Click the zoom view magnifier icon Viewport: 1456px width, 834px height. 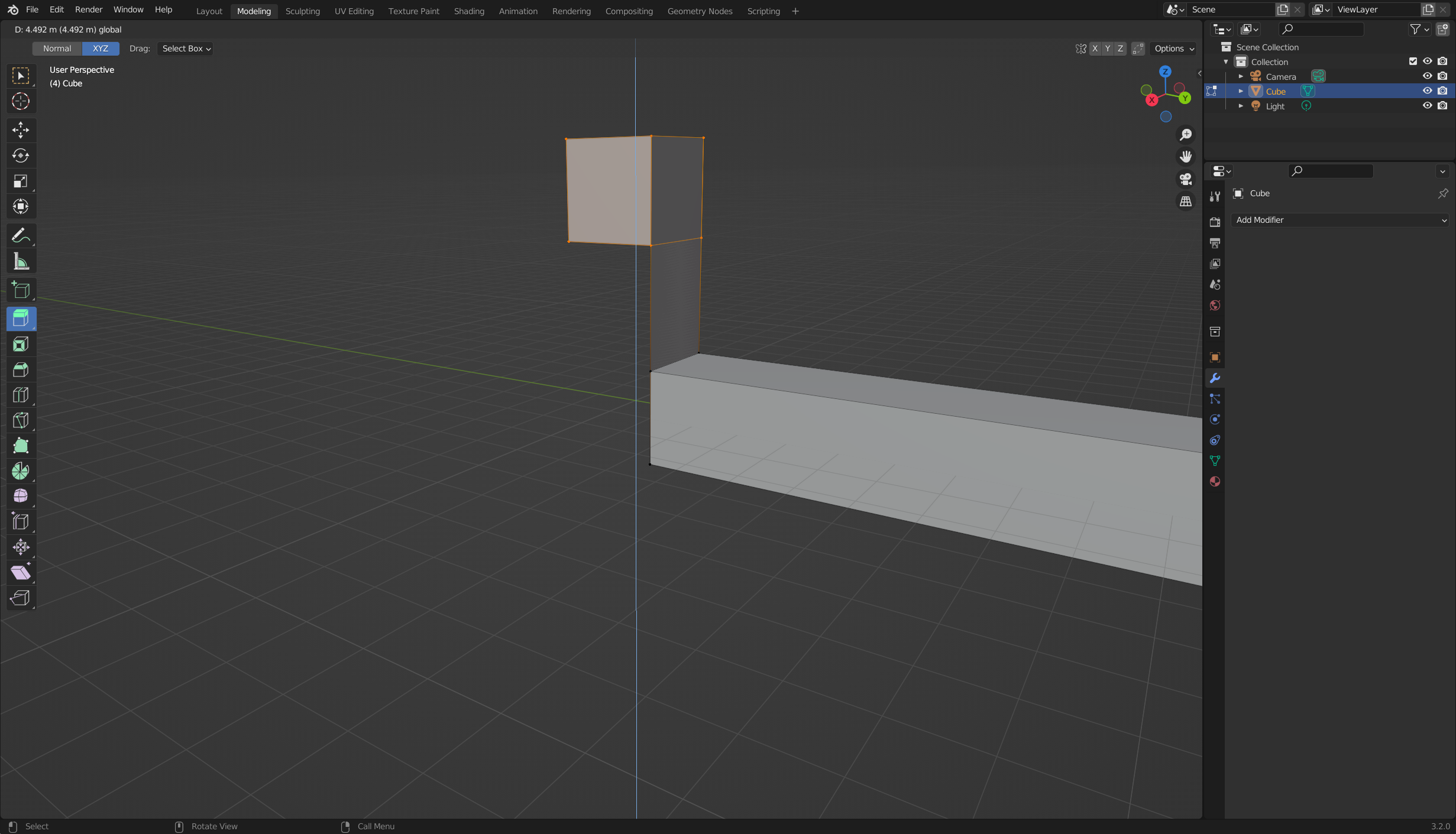[1186, 135]
